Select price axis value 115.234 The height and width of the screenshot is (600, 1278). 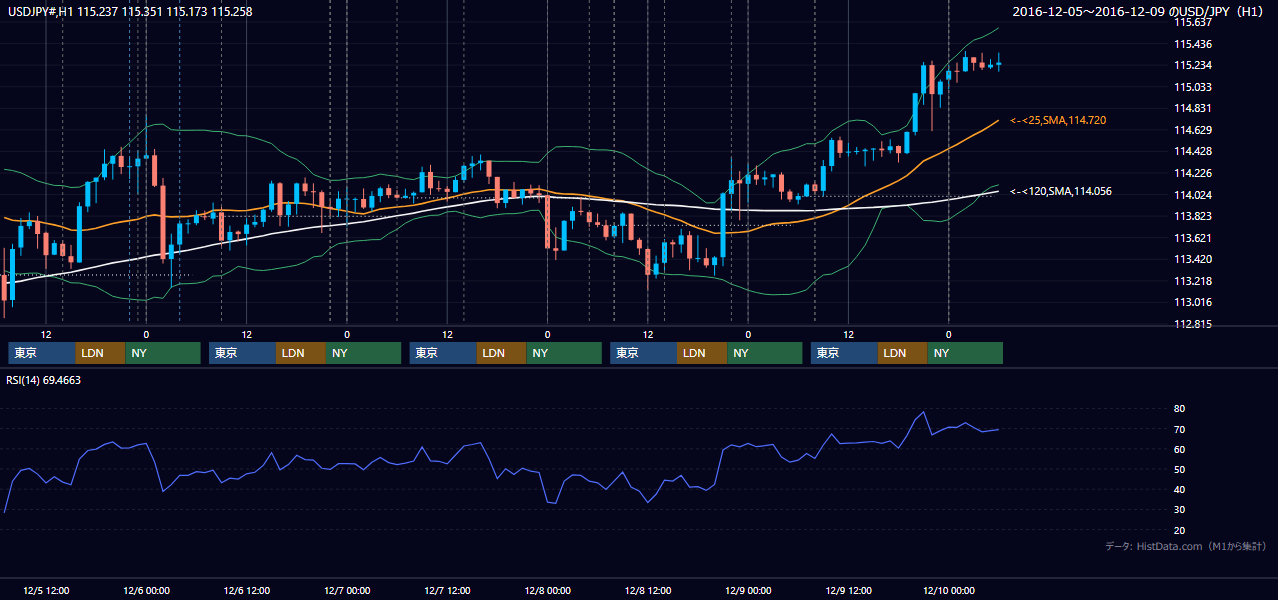tap(1193, 66)
